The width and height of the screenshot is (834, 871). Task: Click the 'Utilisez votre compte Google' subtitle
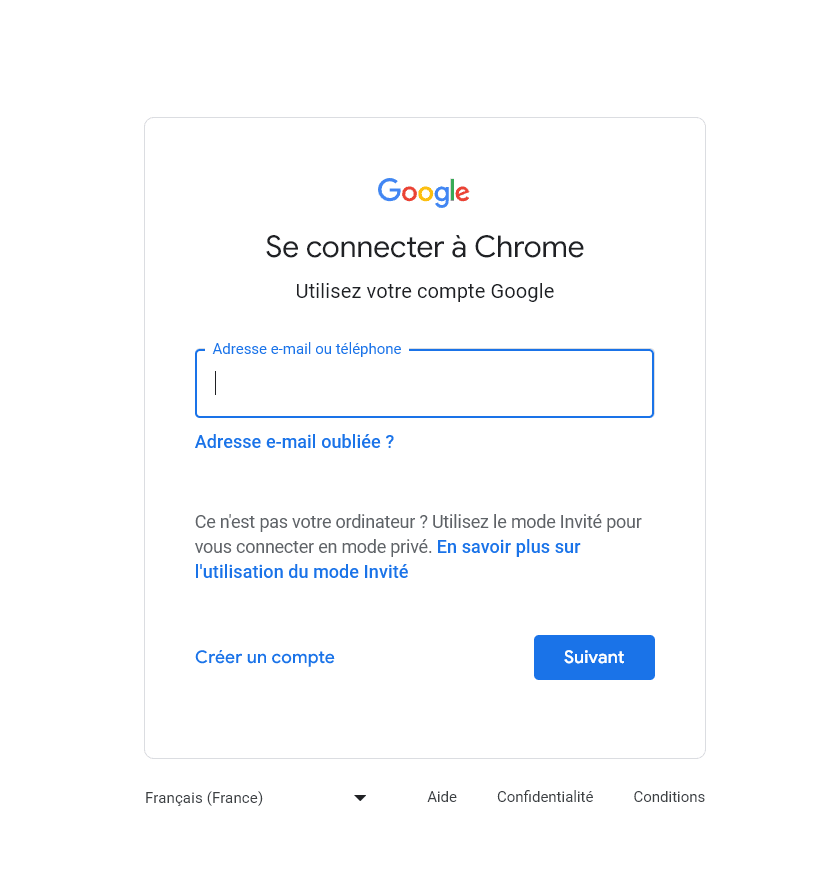click(x=425, y=291)
